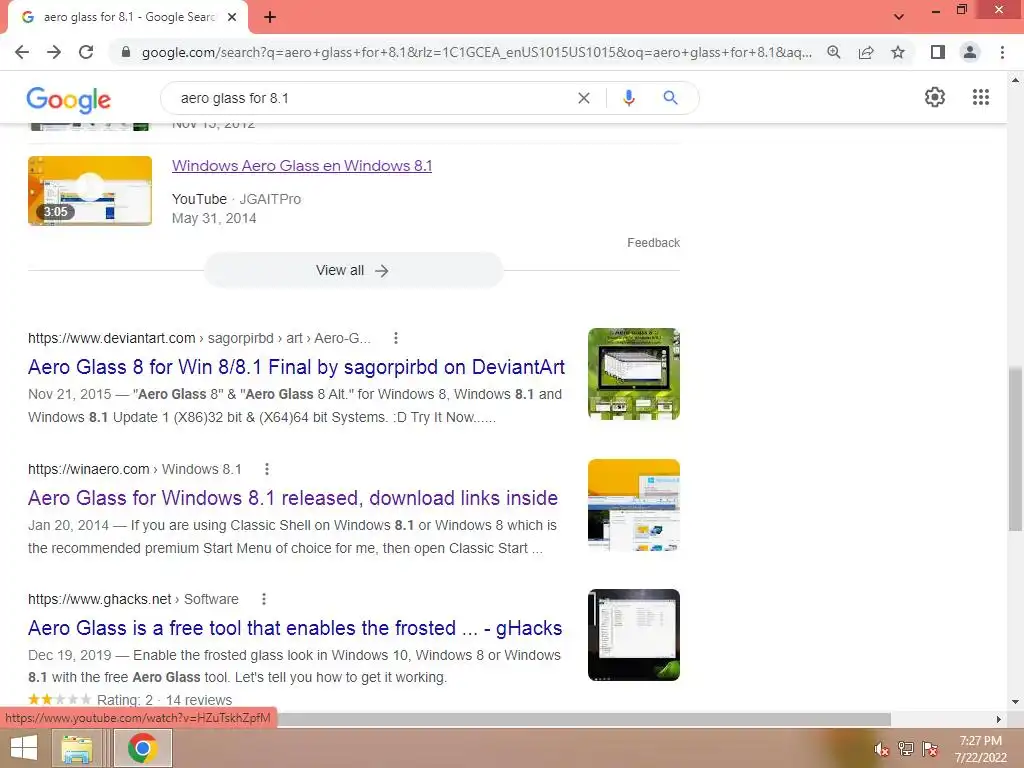Go forward using the browser forward arrow

[x=54, y=52]
